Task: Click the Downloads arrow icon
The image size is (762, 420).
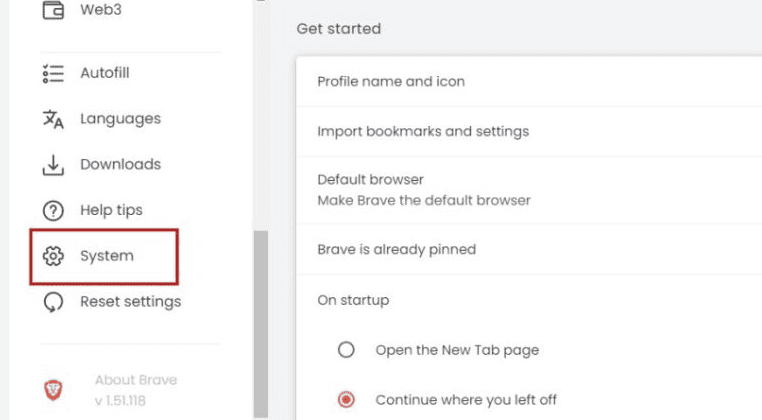Action: (53, 165)
